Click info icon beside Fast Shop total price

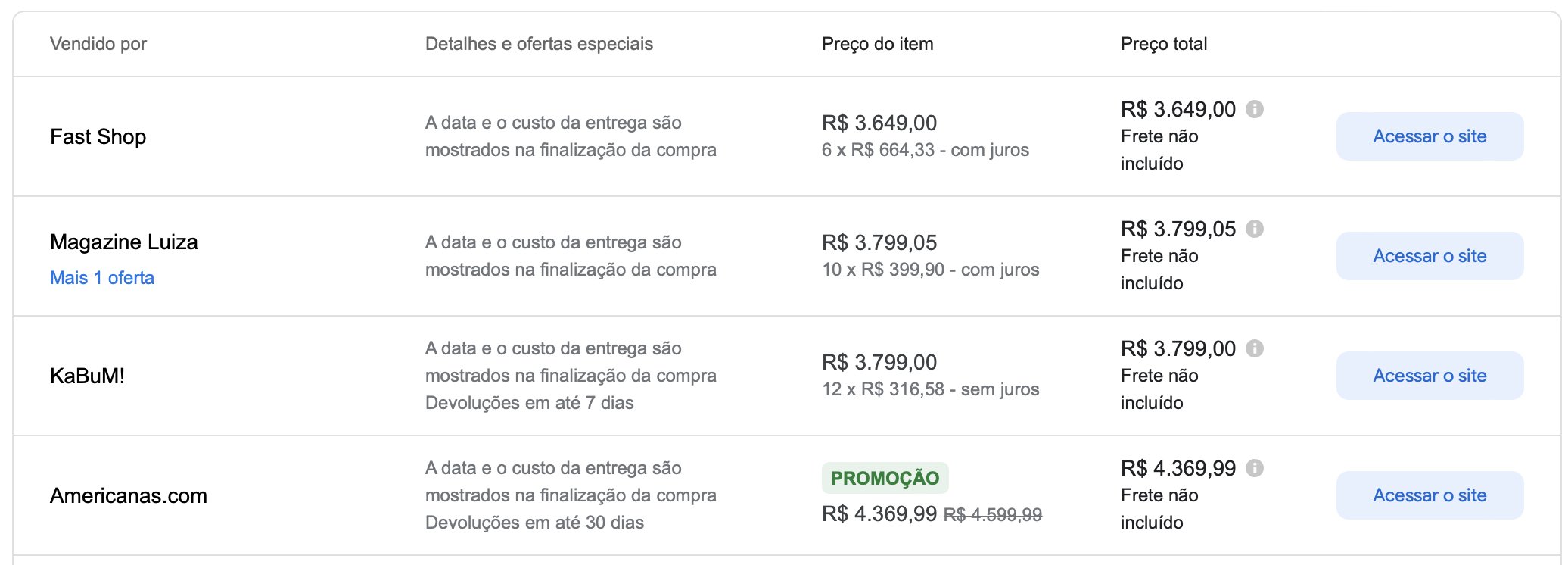coord(1255,109)
